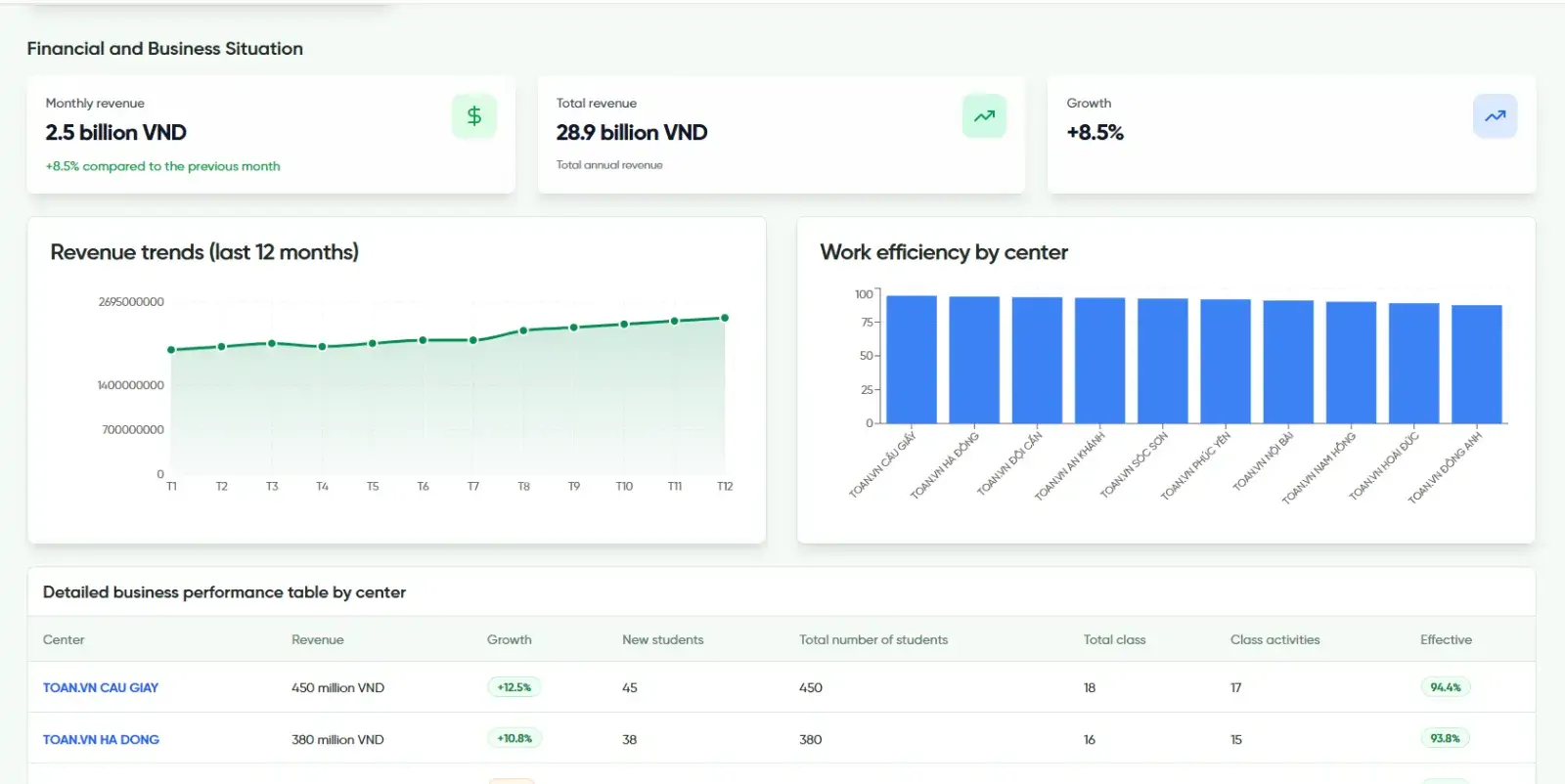Viewport: 1565px width, 784px height.
Task: Click the +10.8% growth badge
Action: pos(514,738)
